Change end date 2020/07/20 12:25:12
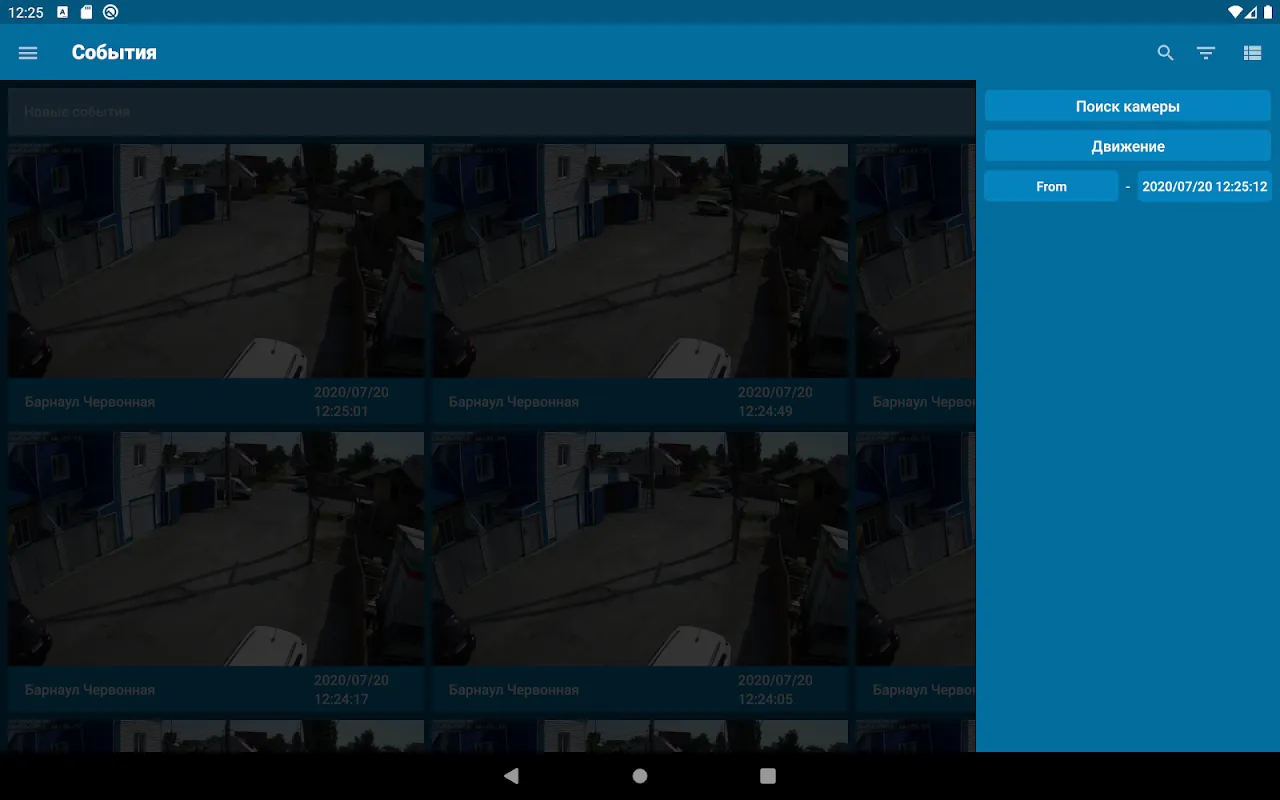Viewport: 1280px width, 800px height. 1204,186
